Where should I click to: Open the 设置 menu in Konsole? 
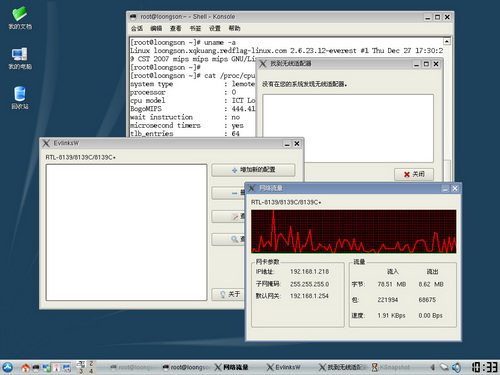[215, 28]
